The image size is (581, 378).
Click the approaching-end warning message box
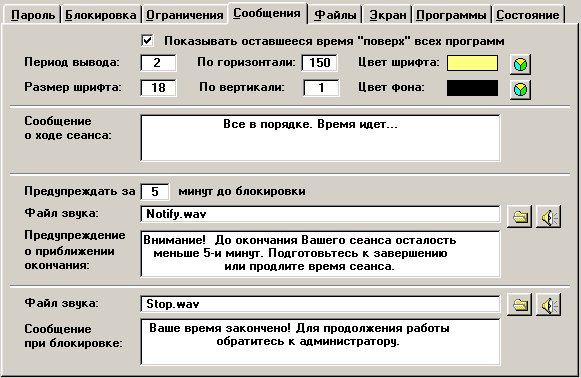click(x=320, y=254)
